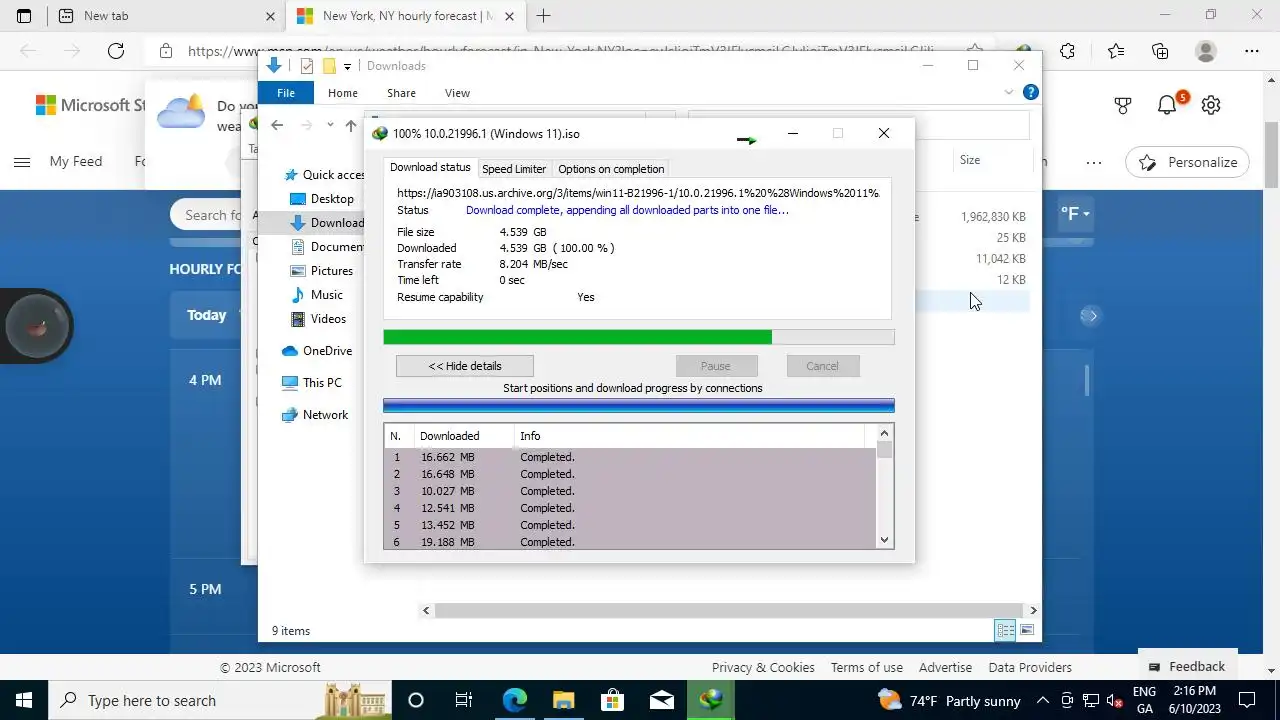Open the browser favorites star icon
The height and width of the screenshot is (720, 1280).
tap(1116, 51)
